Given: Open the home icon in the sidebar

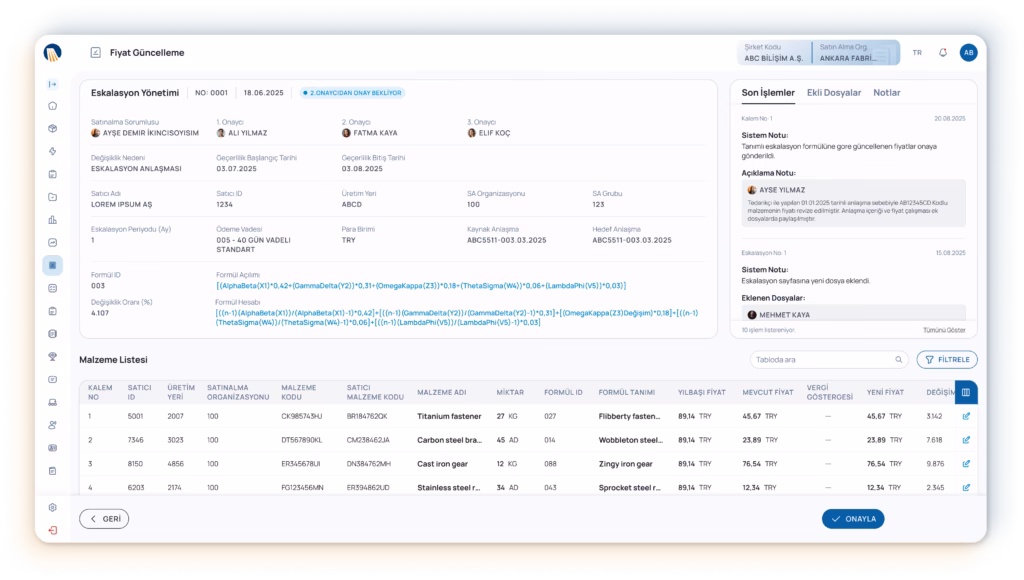Looking at the screenshot, I should click(53, 105).
